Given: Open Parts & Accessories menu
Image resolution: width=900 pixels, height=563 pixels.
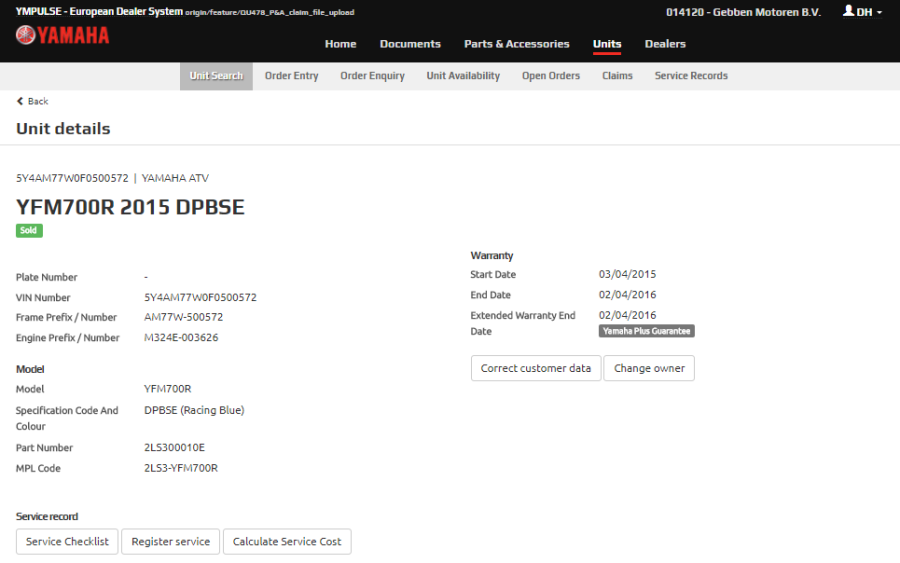Looking at the screenshot, I should (x=517, y=44).
